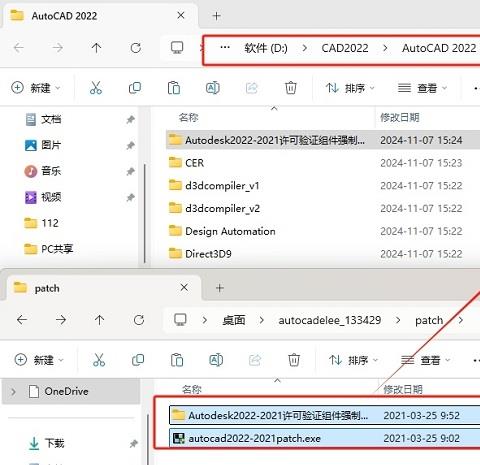This screenshot has width=480, height=465.
Task: Click 桌面 breadcrumb in patch window
Action: point(234,320)
